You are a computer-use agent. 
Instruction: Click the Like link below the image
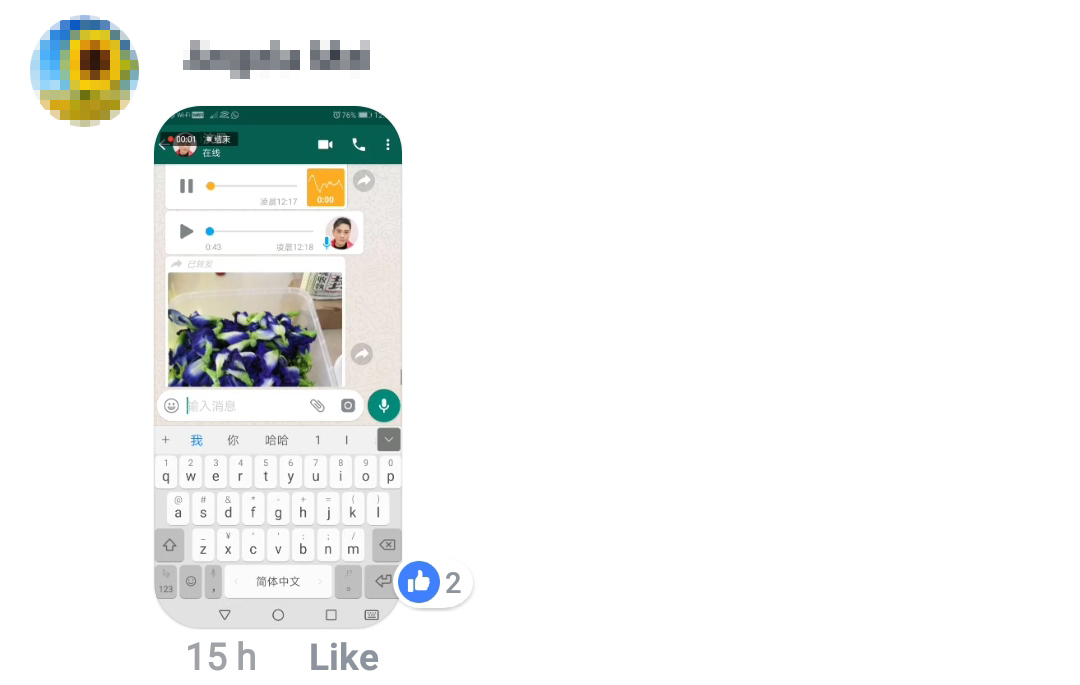pos(344,657)
